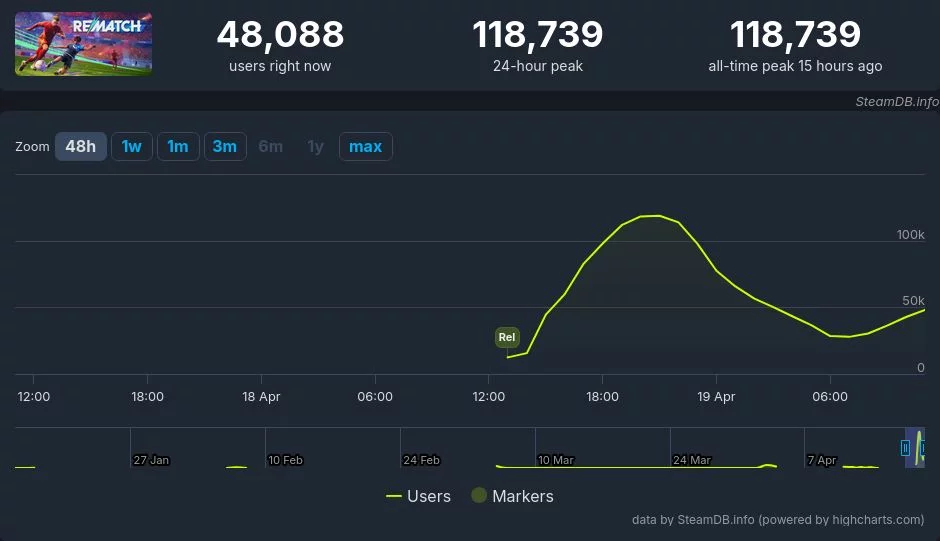
Task: Click the highlighted navigator selection window
Action: 915,447
